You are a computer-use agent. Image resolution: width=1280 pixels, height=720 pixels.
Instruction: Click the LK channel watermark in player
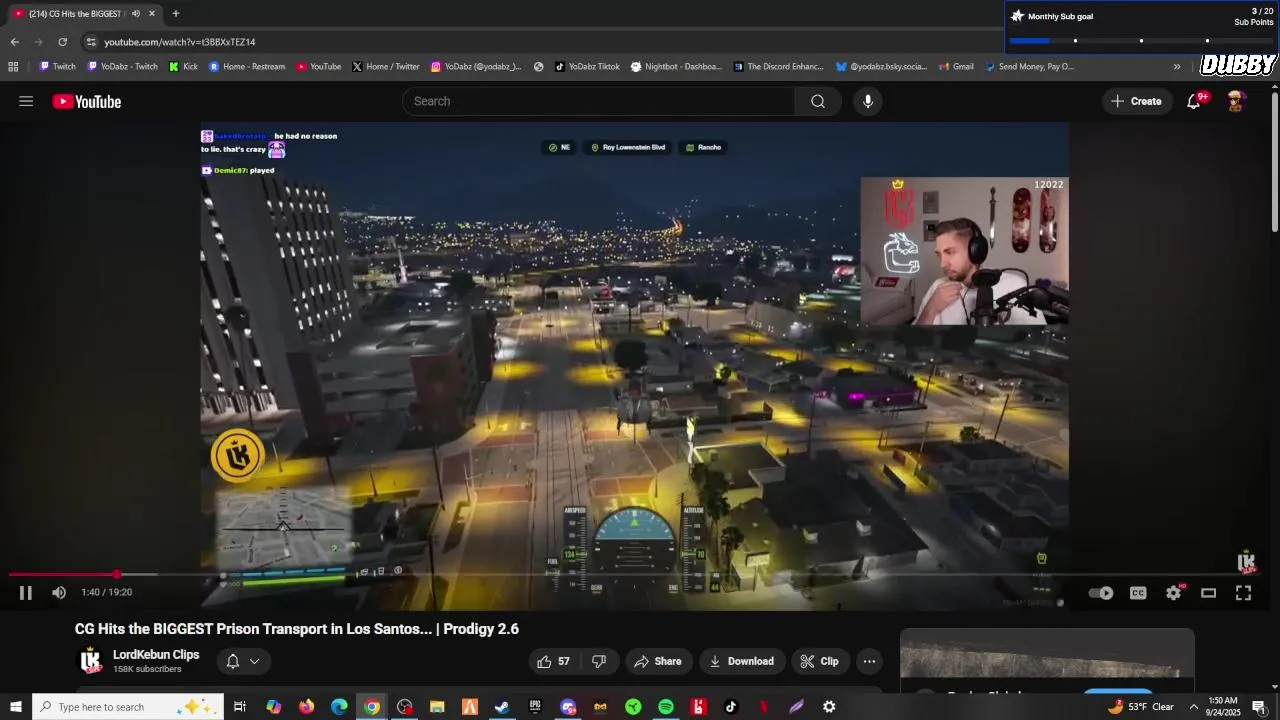1246,562
